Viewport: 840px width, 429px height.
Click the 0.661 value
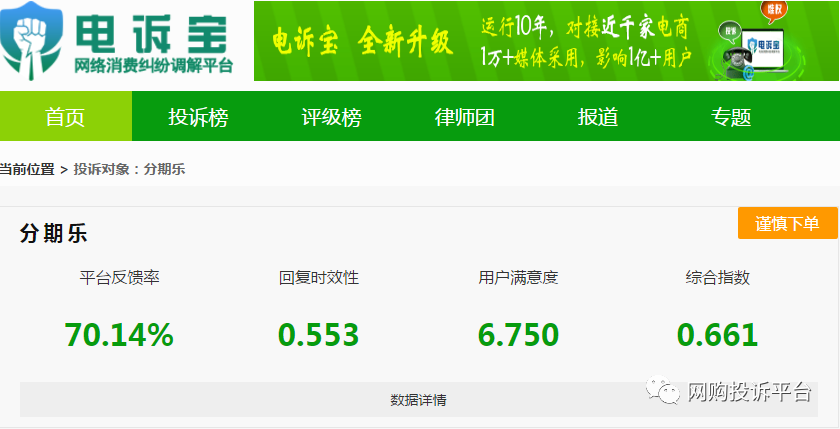click(717, 335)
